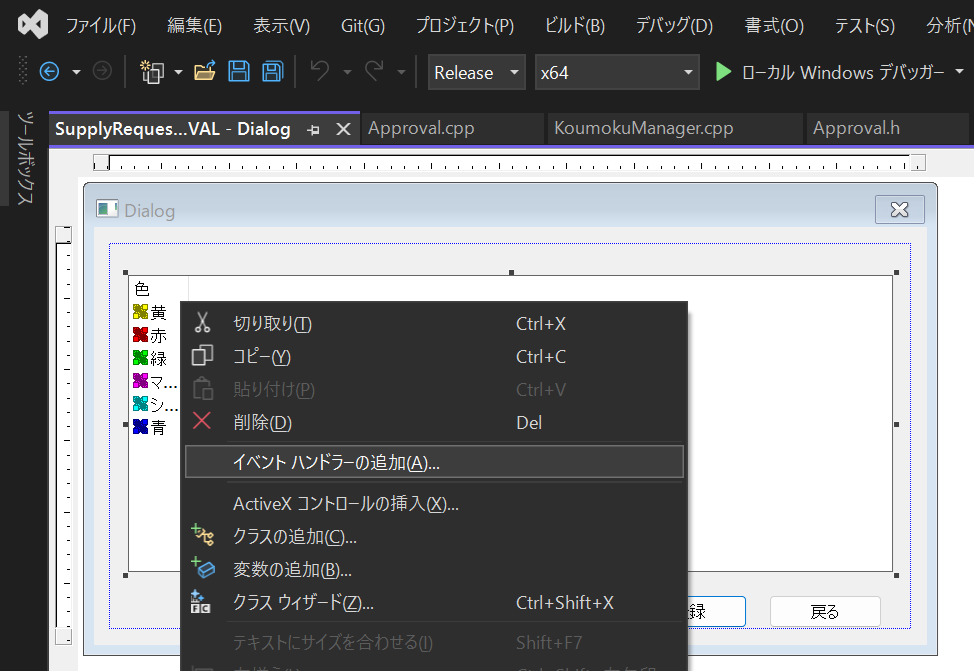
Task: Click the yellow 黄 color item icon
Action: pyautogui.click(x=140, y=312)
